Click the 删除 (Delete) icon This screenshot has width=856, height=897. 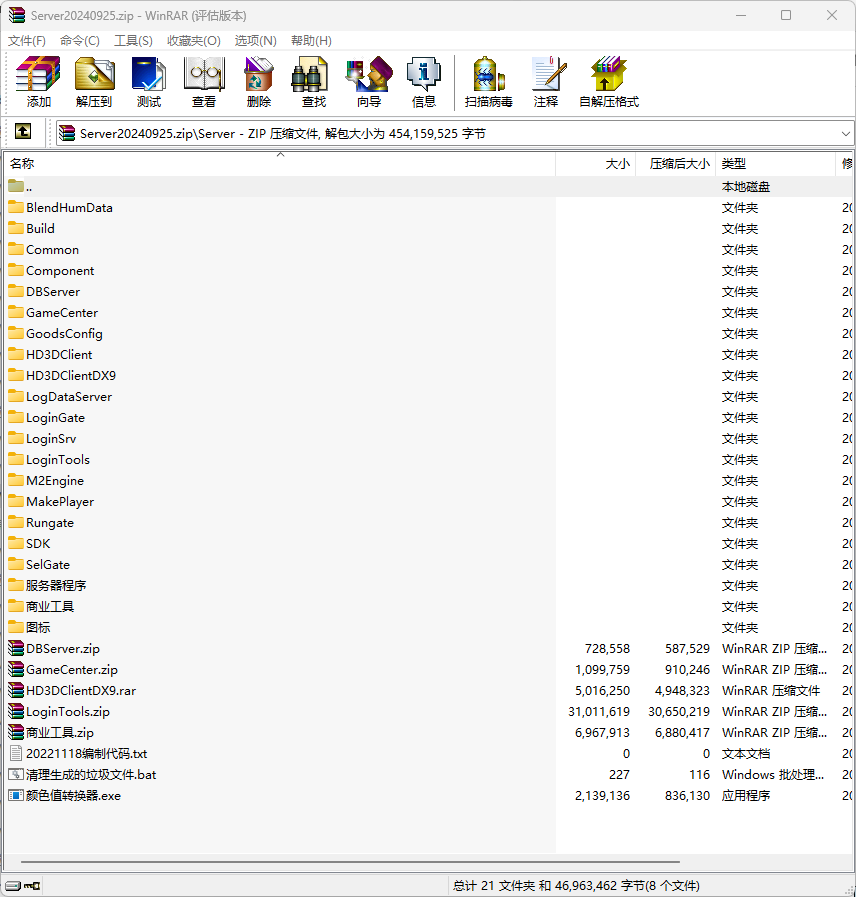[259, 82]
